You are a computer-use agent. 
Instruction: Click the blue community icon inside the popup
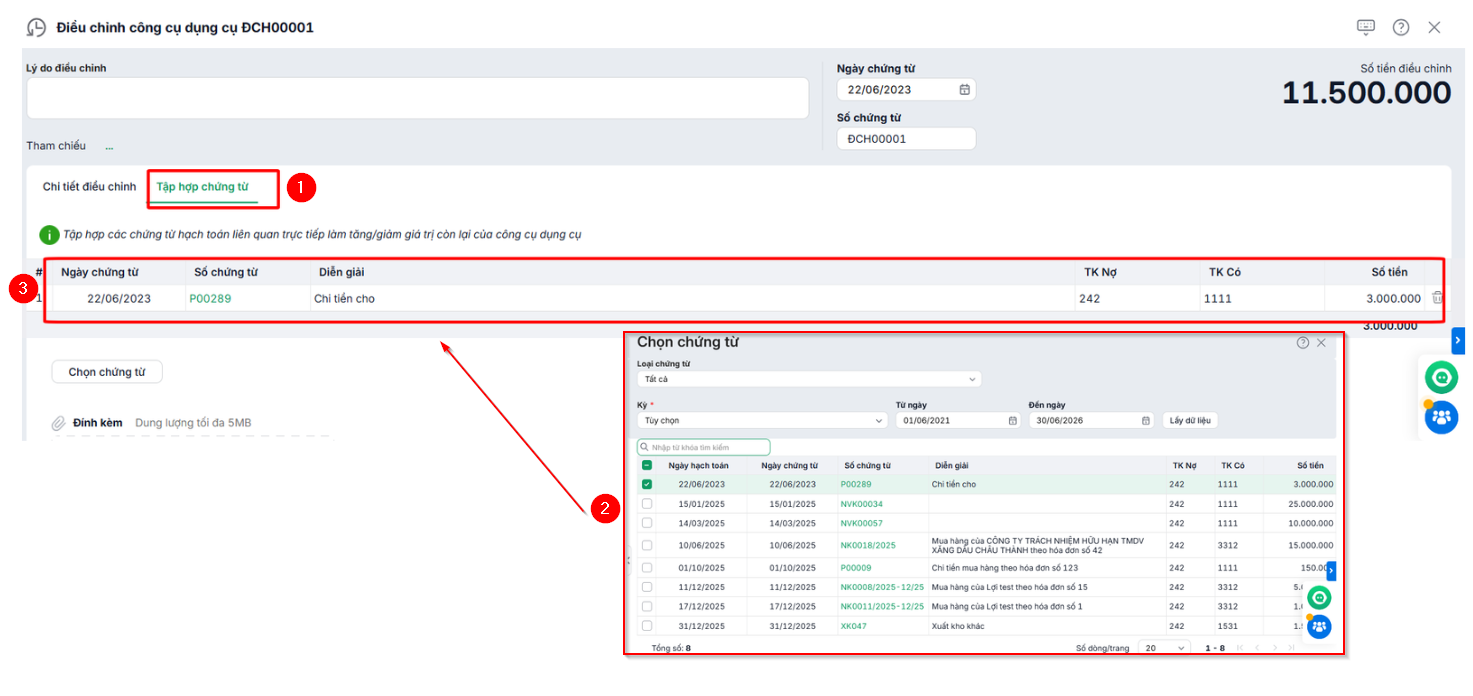[1319, 627]
